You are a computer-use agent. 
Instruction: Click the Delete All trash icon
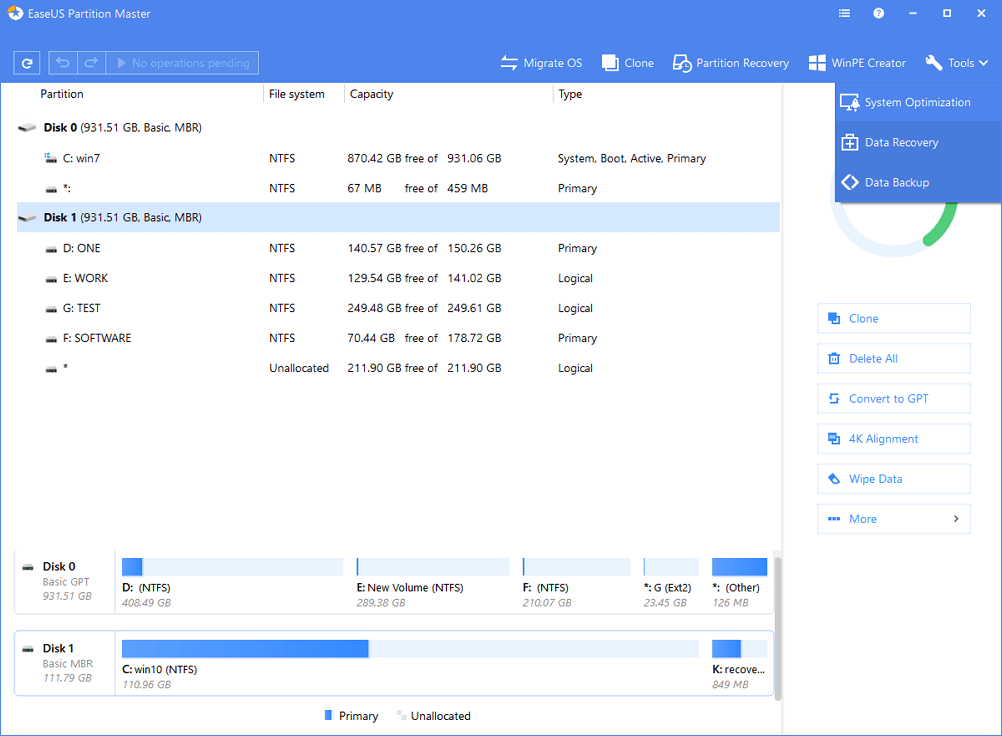[x=834, y=358]
